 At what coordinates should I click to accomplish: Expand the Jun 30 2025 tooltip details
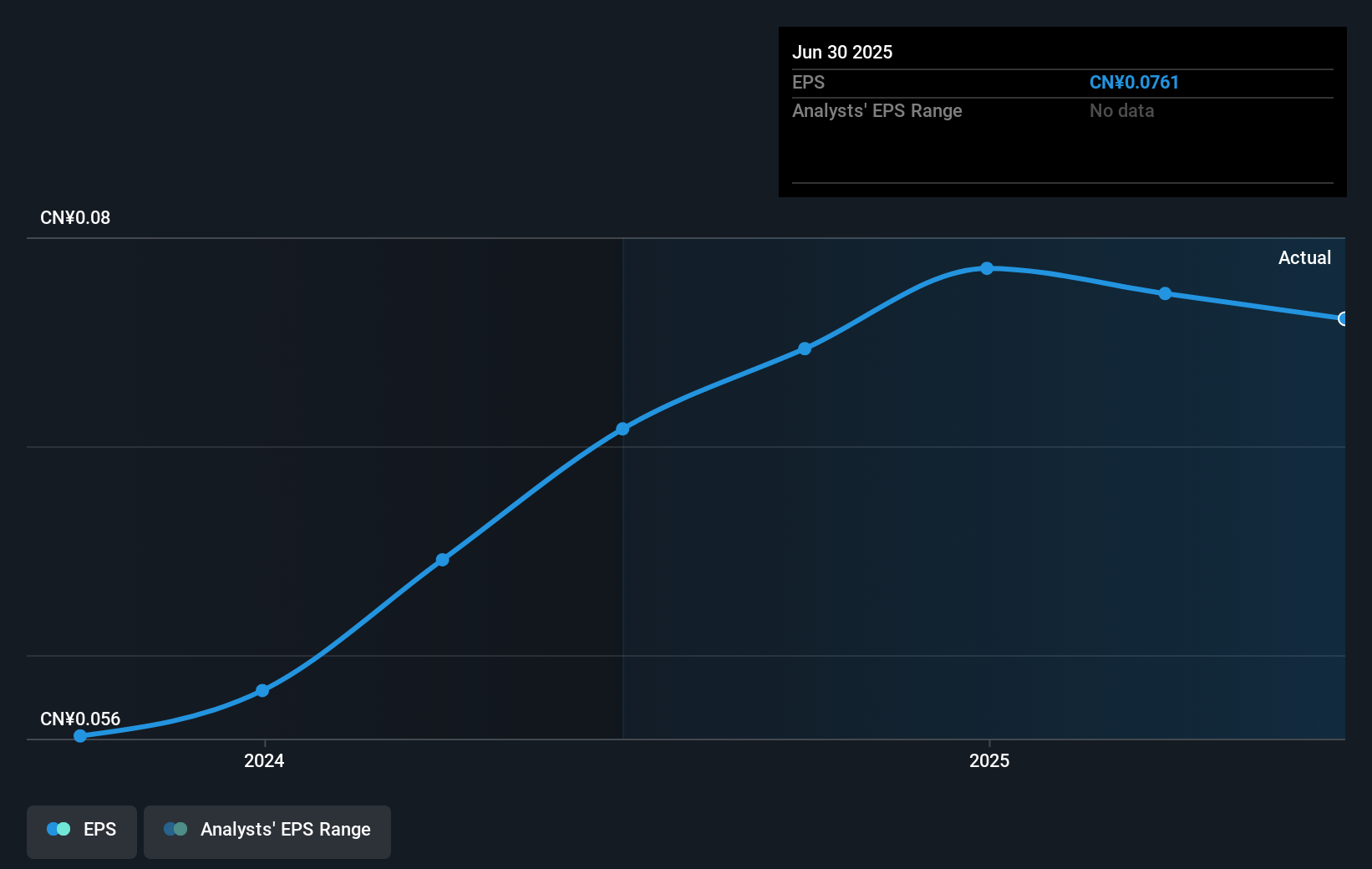click(843, 52)
